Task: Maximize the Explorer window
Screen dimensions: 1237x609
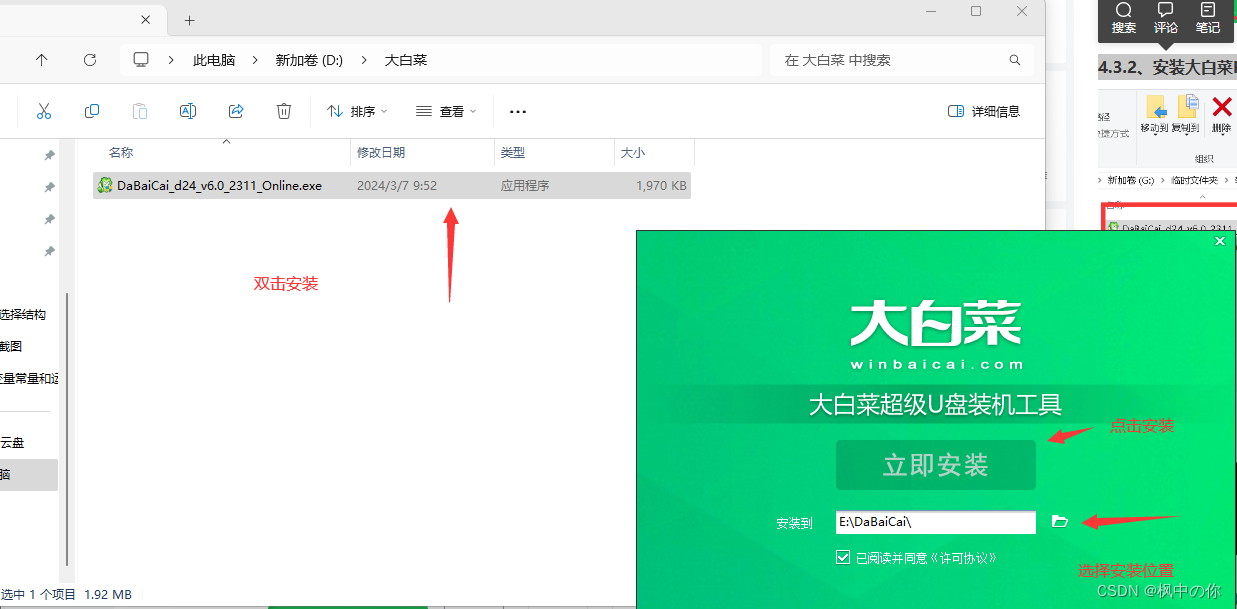Action: pyautogui.click(x=976, y=11)
